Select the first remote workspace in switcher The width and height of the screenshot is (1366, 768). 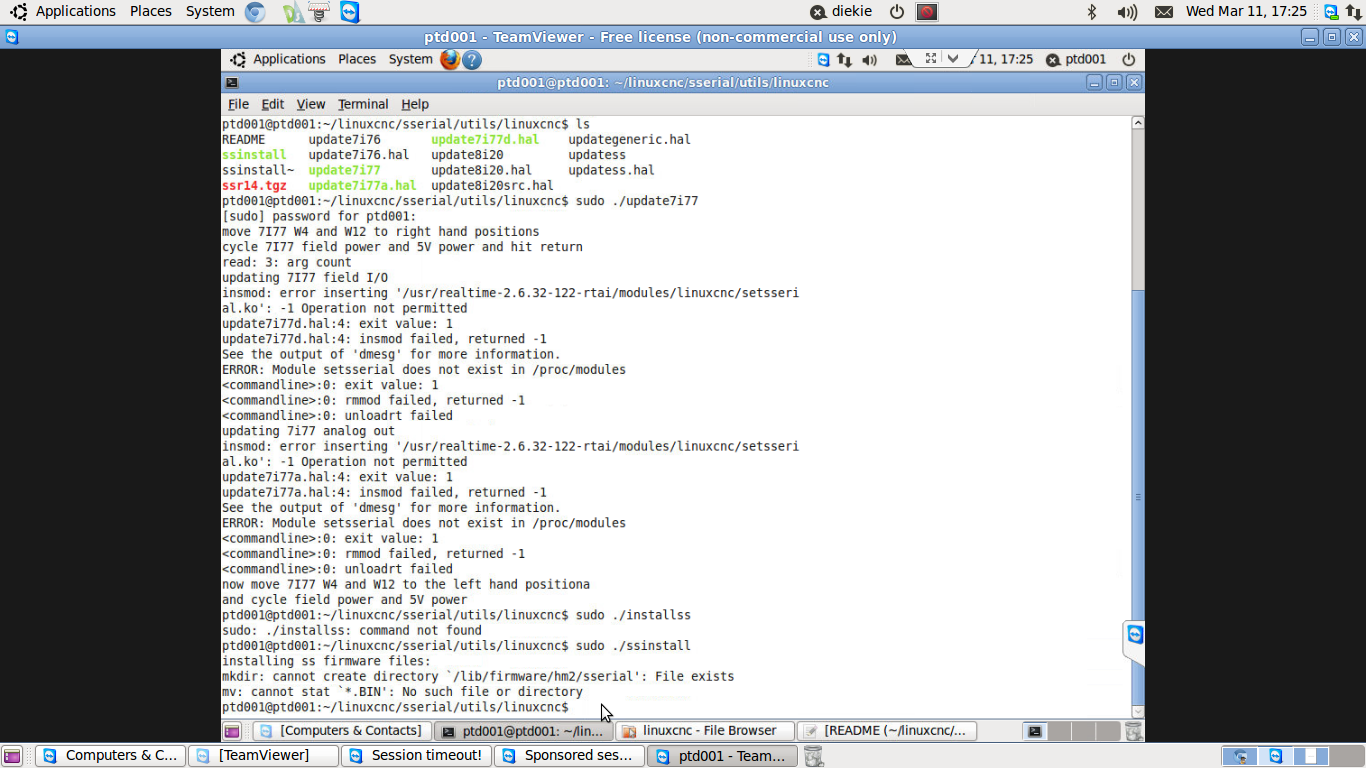tap(1035, 731)
